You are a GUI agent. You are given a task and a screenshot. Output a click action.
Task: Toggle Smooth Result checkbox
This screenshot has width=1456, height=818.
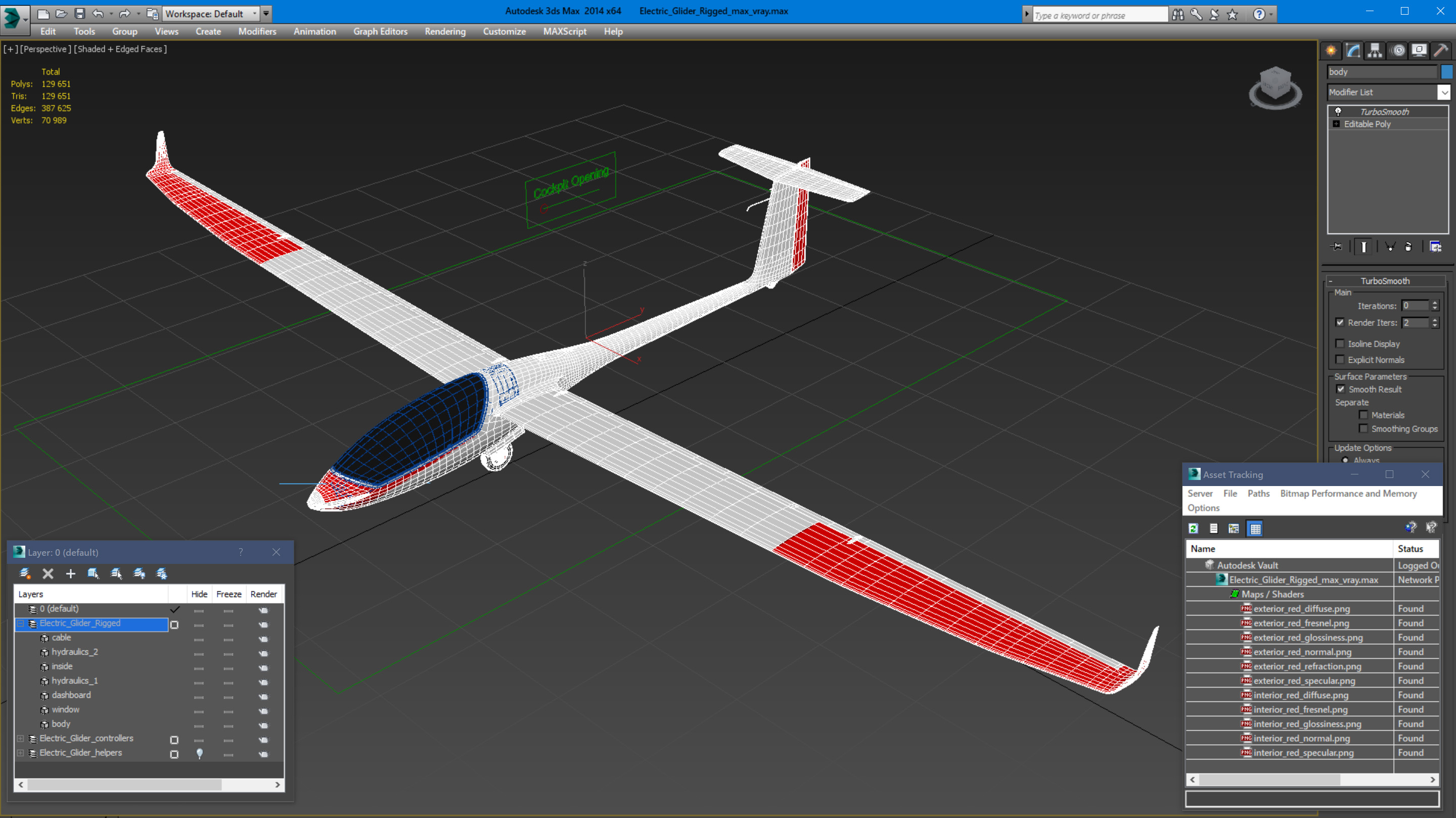click(1341, 389)
